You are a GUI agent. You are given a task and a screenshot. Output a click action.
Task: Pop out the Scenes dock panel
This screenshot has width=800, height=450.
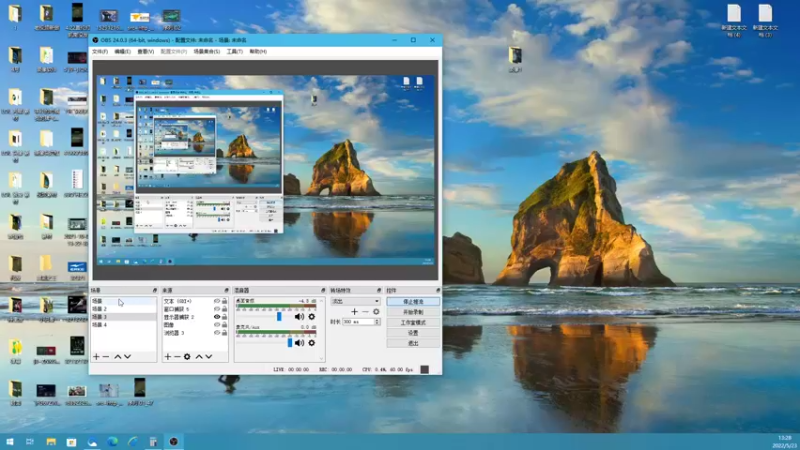155,290
